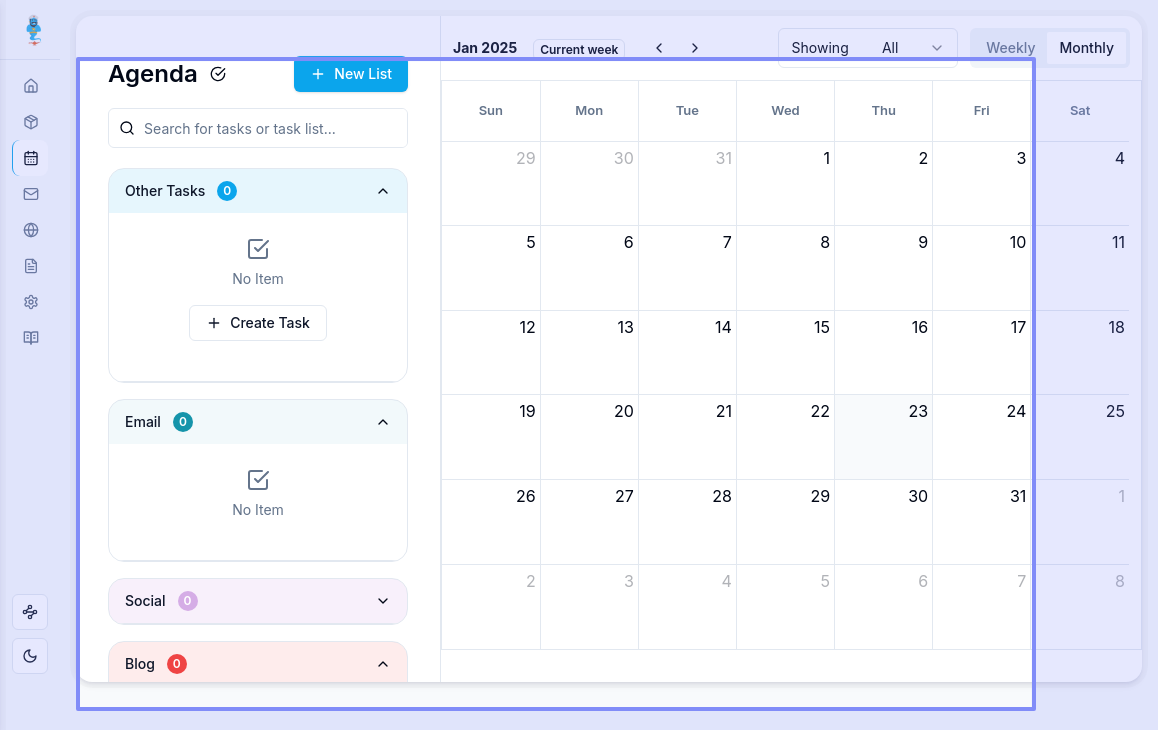Open the document icon in sidebar

[31, 266]
